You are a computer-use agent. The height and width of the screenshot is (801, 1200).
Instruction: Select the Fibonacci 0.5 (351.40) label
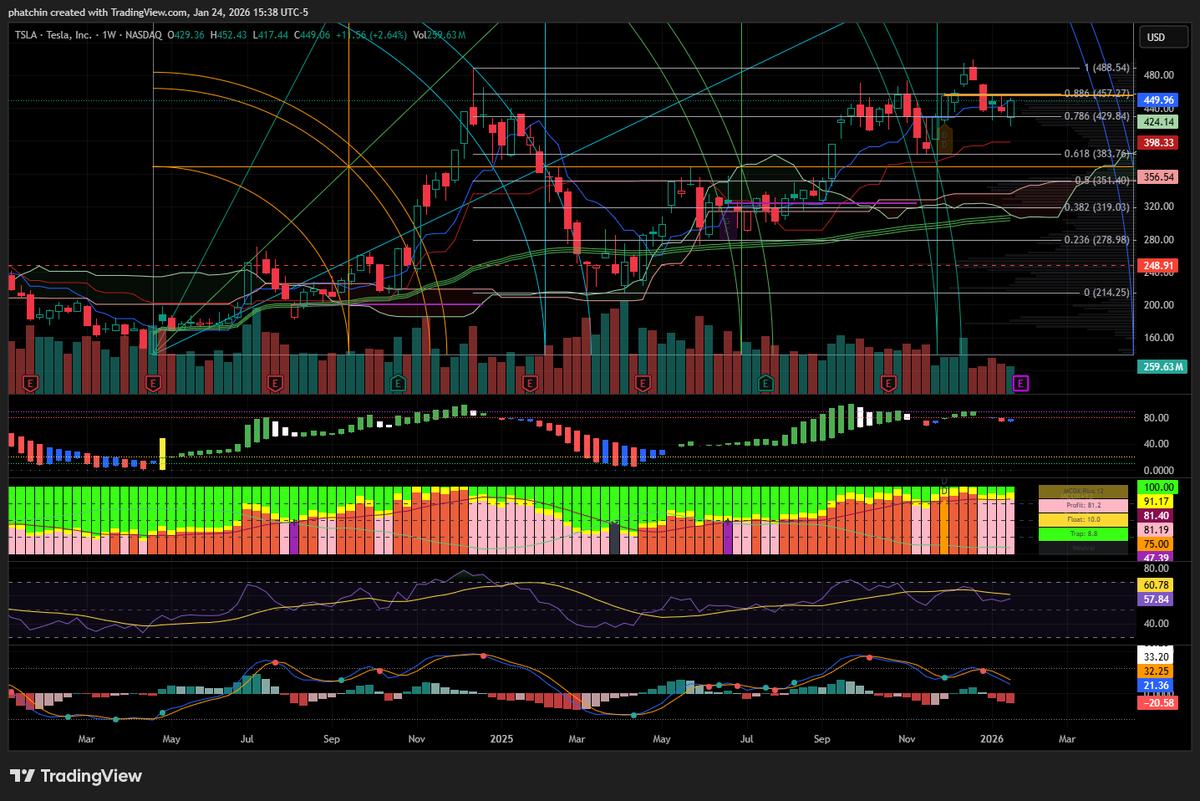tap(1102, 180)
